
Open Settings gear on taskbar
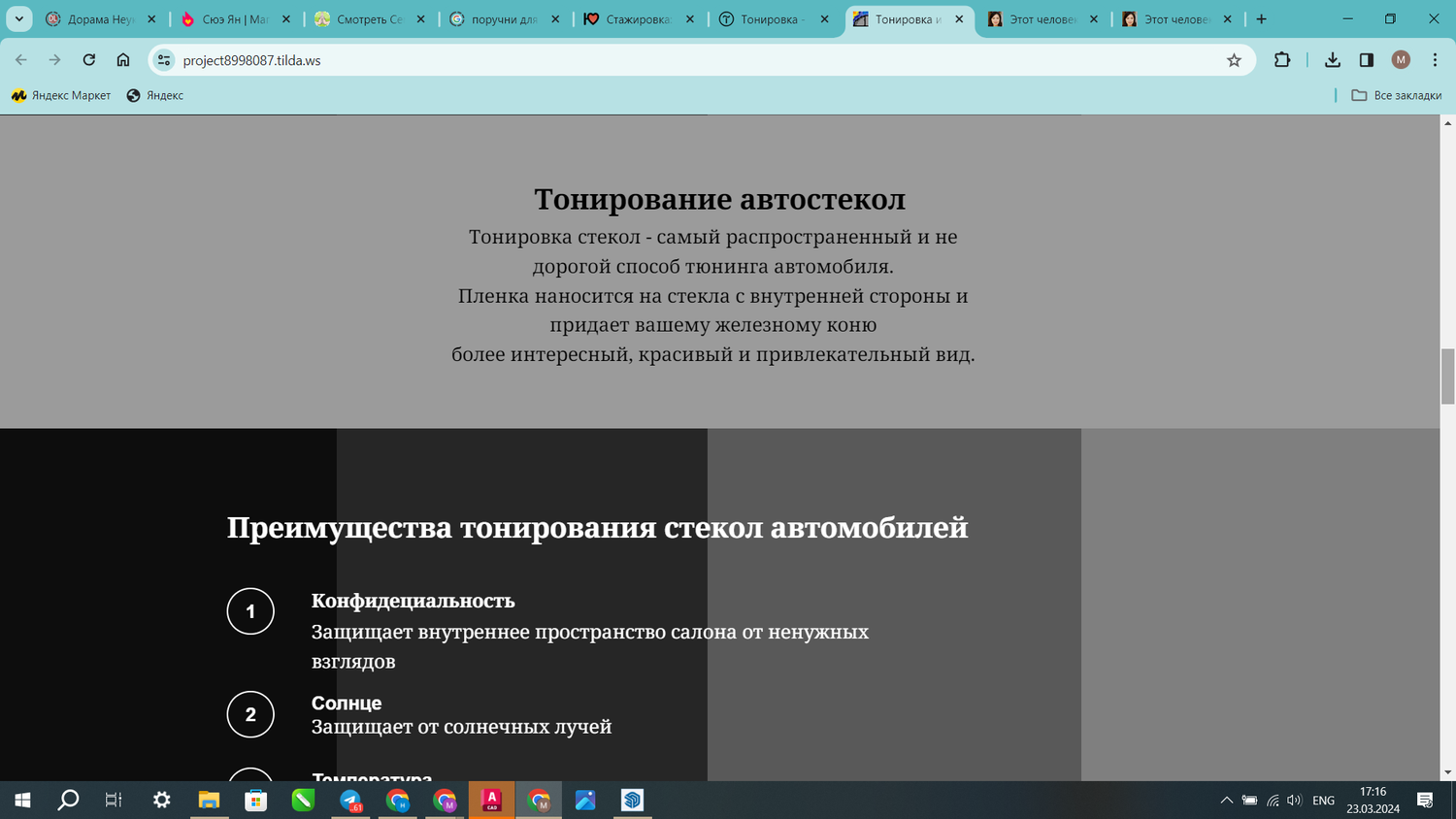tap(162, 801)
